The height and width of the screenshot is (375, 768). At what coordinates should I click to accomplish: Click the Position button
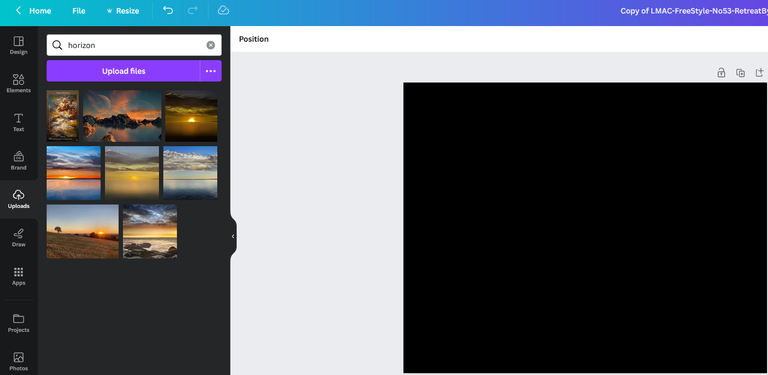(x=254, y=39)
